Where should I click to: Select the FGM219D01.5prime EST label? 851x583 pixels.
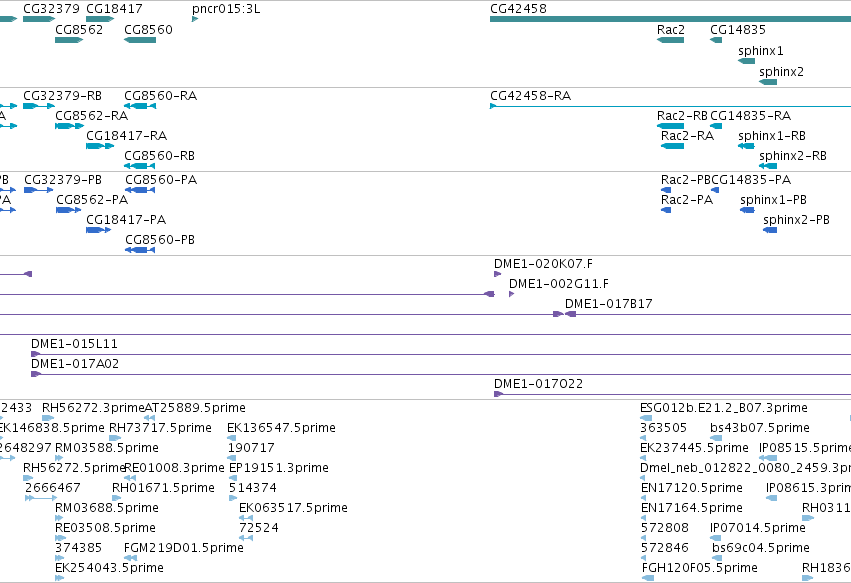pyautogui.click(x=183, y=548)
